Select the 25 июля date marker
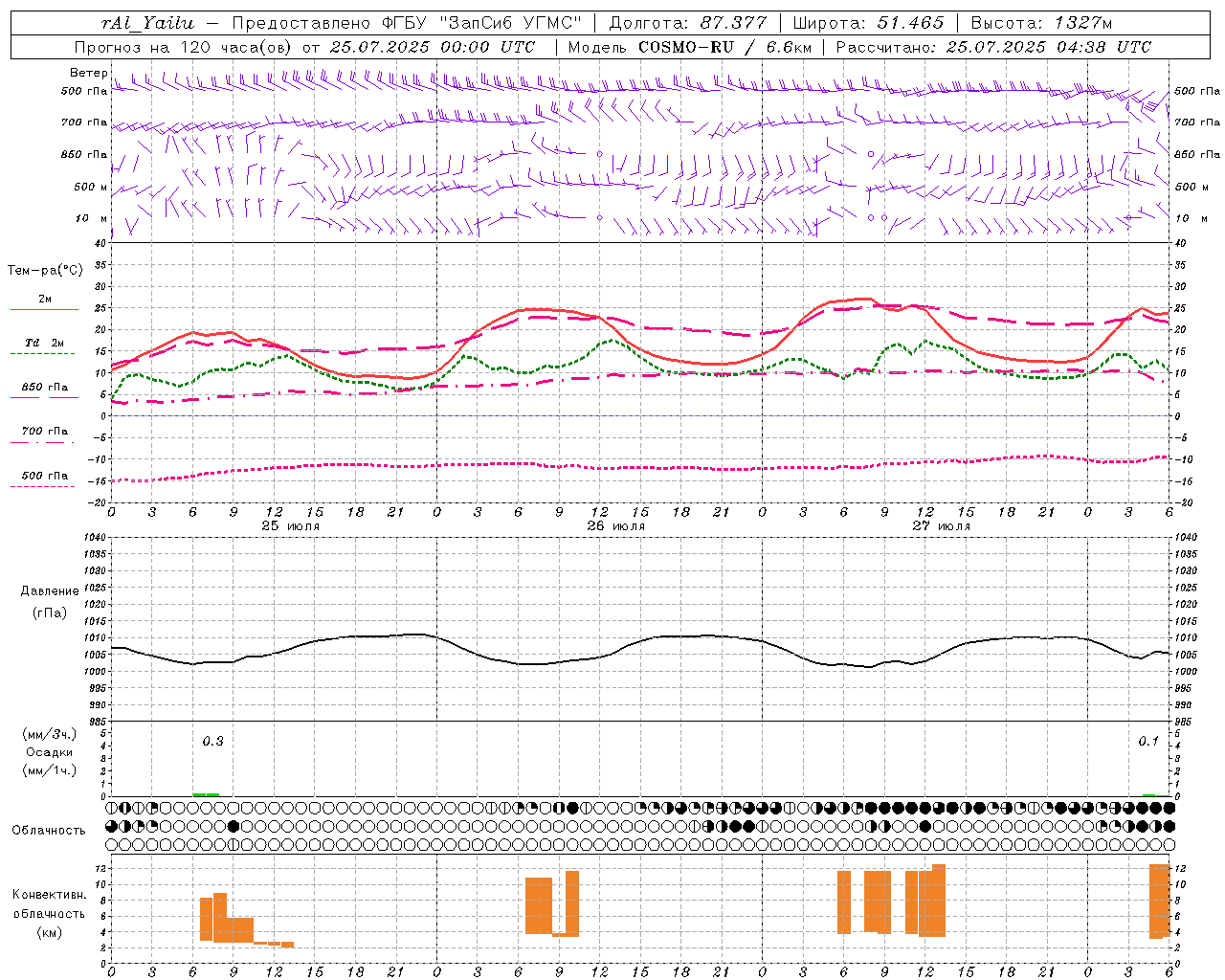Screen dimensions: 1225x980 click(x=291, y=526)
